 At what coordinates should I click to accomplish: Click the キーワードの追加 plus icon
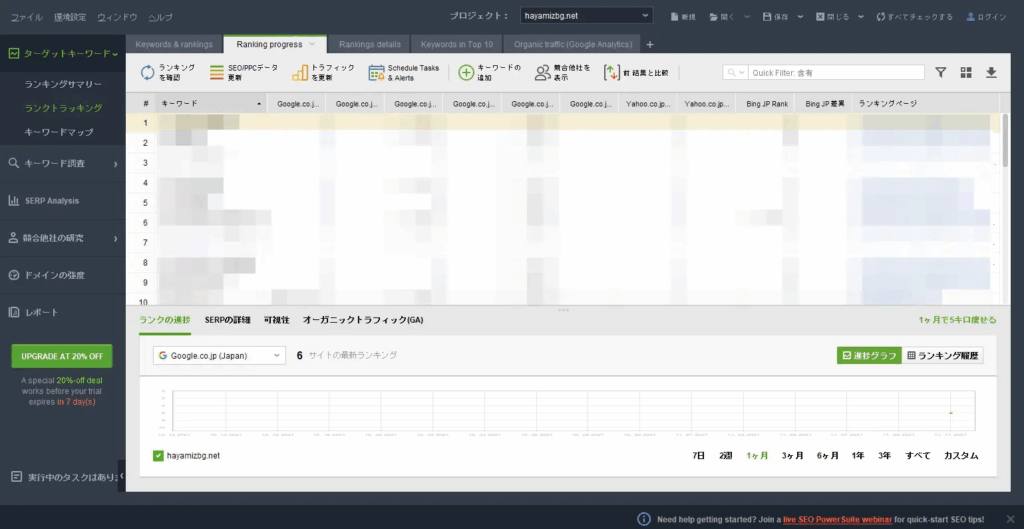click(466, 72)
